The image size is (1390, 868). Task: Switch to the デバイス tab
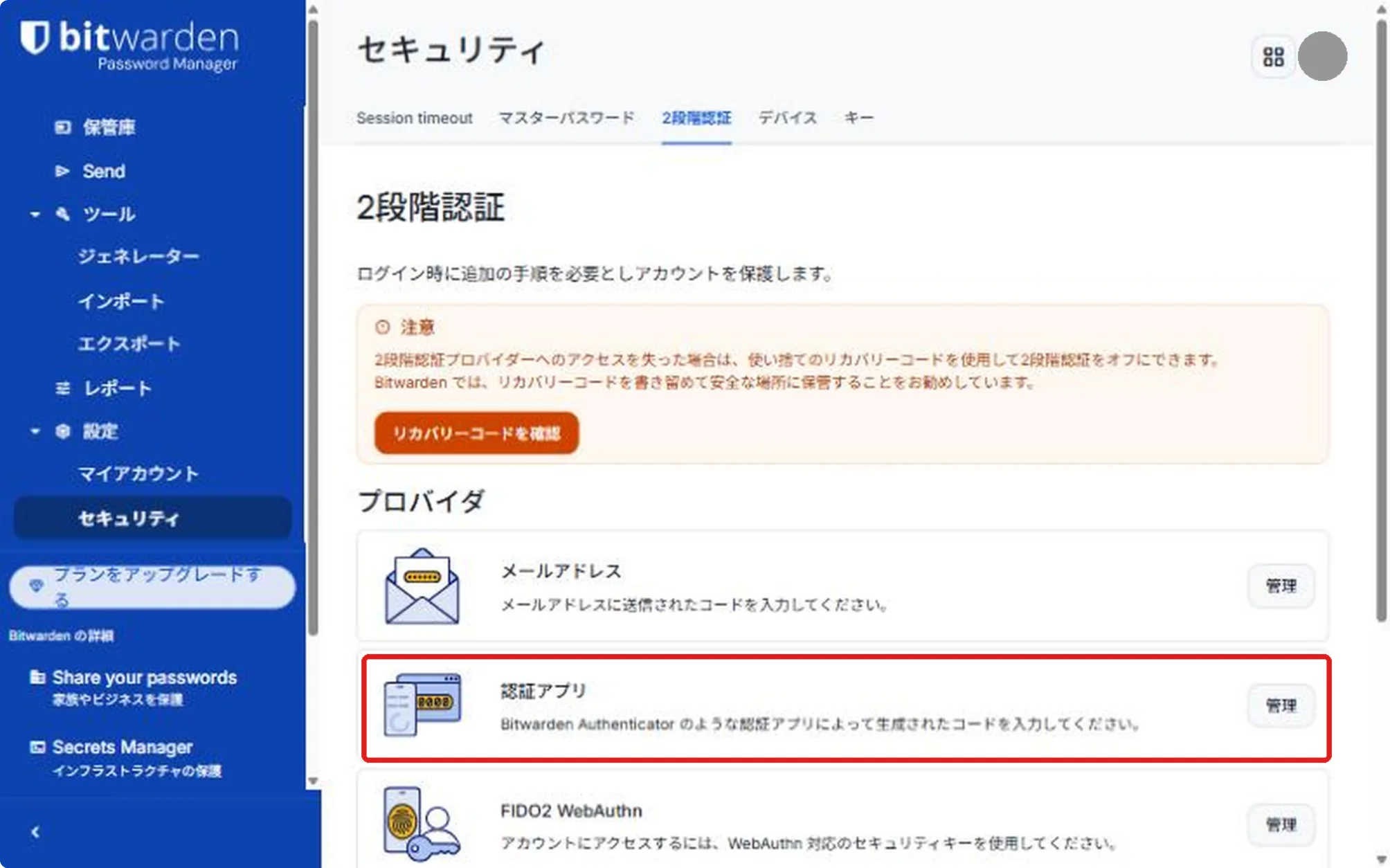pos(788,118)
